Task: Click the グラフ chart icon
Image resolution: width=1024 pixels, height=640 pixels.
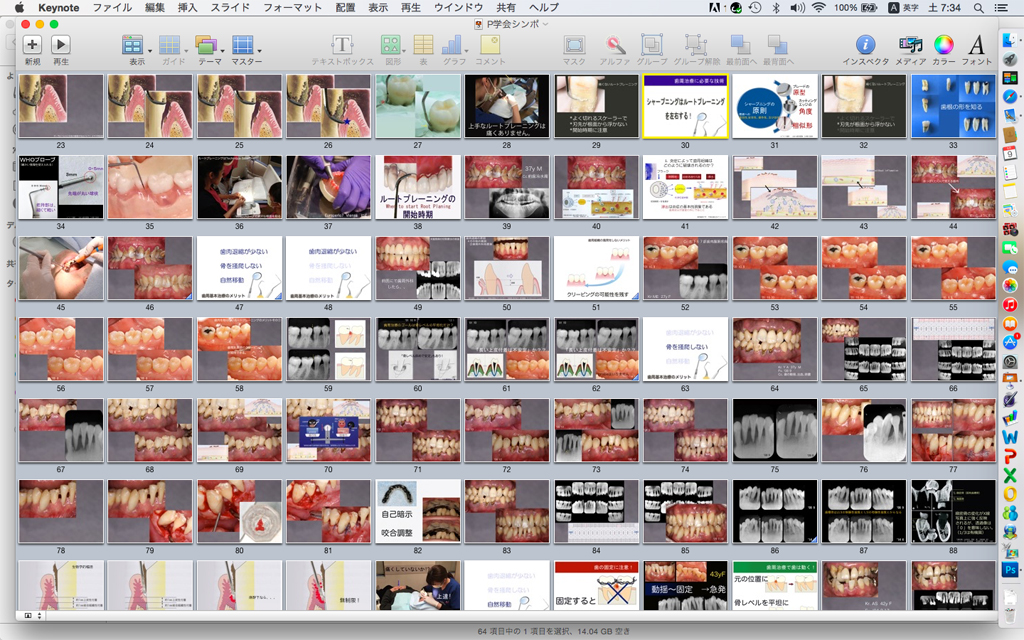Action: 452,45
